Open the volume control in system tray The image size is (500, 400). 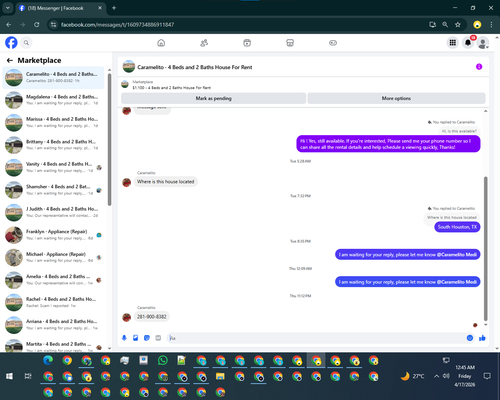click(x=446, y=376)
